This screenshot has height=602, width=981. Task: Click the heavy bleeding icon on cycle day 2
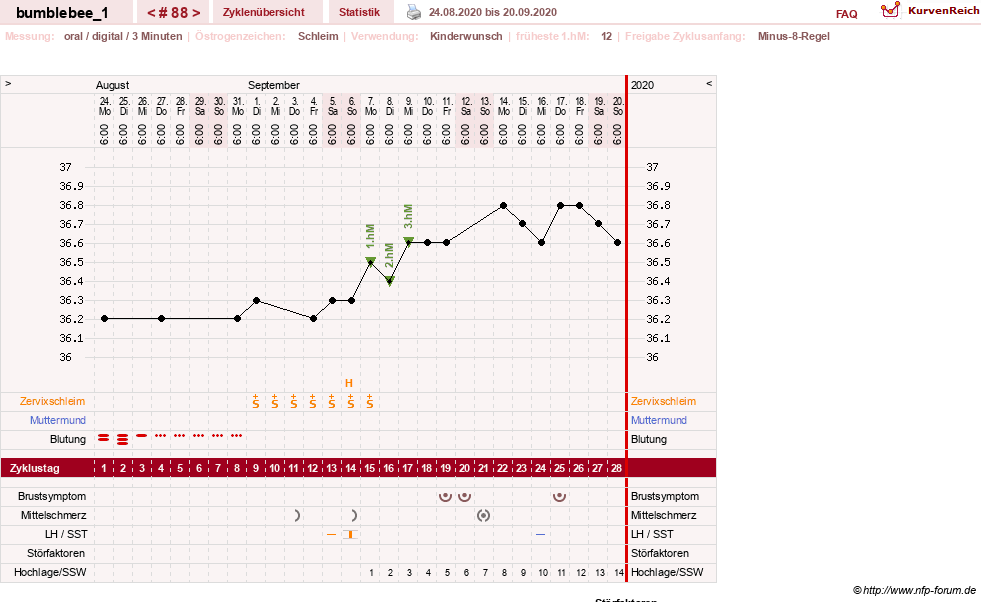[123, 439]
